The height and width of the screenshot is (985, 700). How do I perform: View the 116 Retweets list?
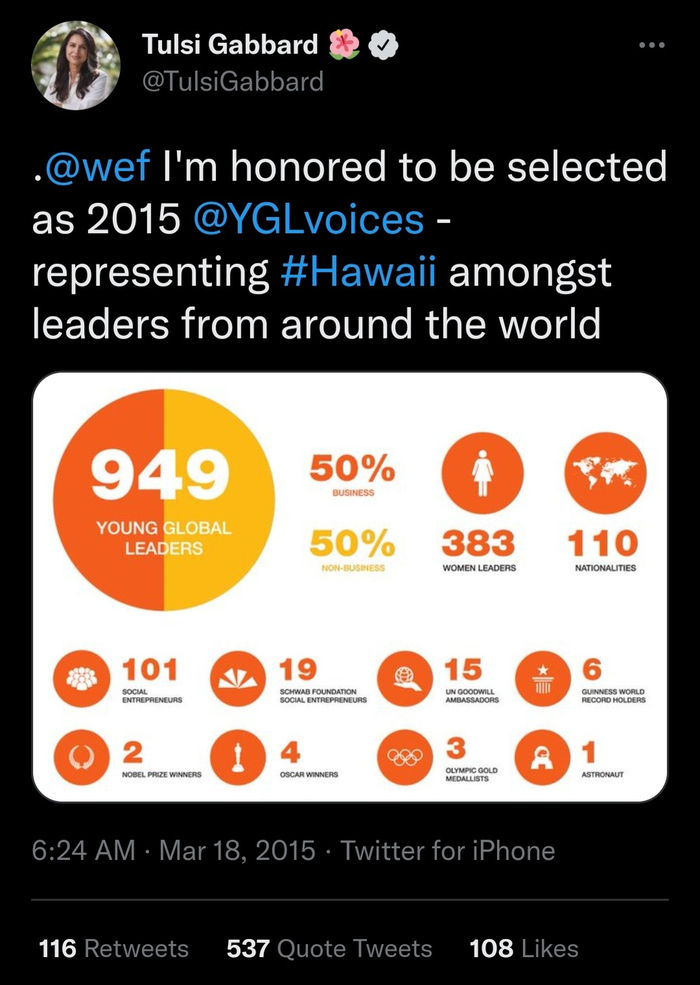click(x=114, y=949)
